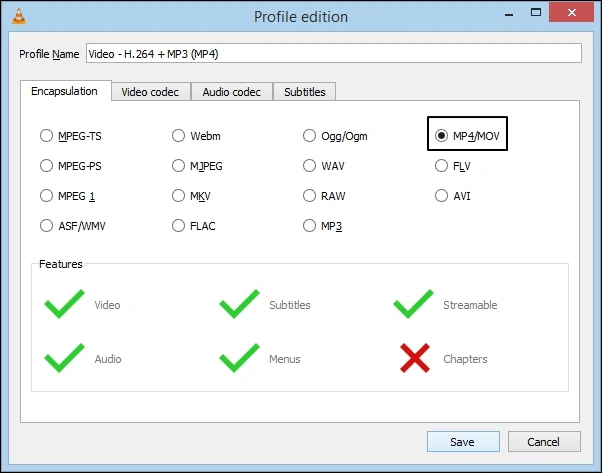
Task: Click the Profile Name label
Action: point(49,54)
